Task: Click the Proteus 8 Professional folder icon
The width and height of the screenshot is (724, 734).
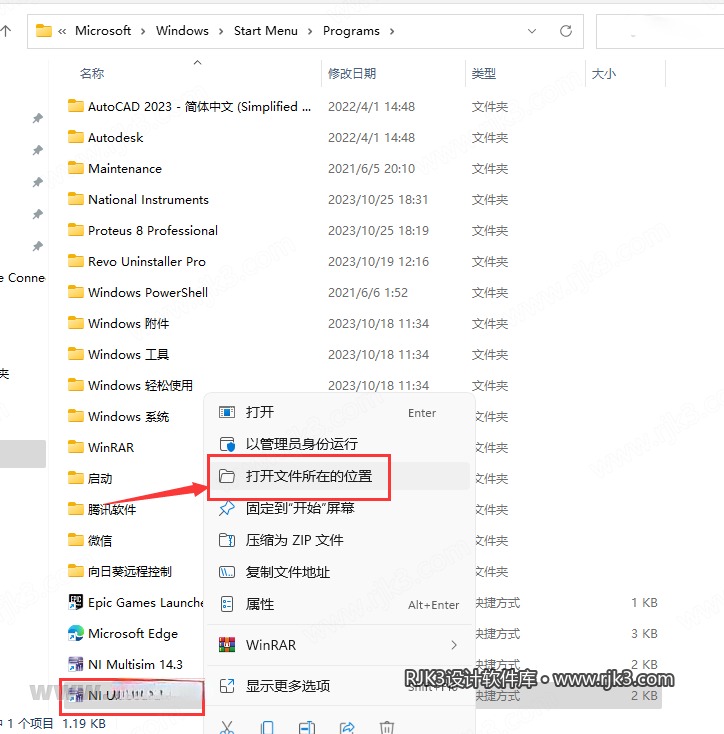Action: click(76, 230)
